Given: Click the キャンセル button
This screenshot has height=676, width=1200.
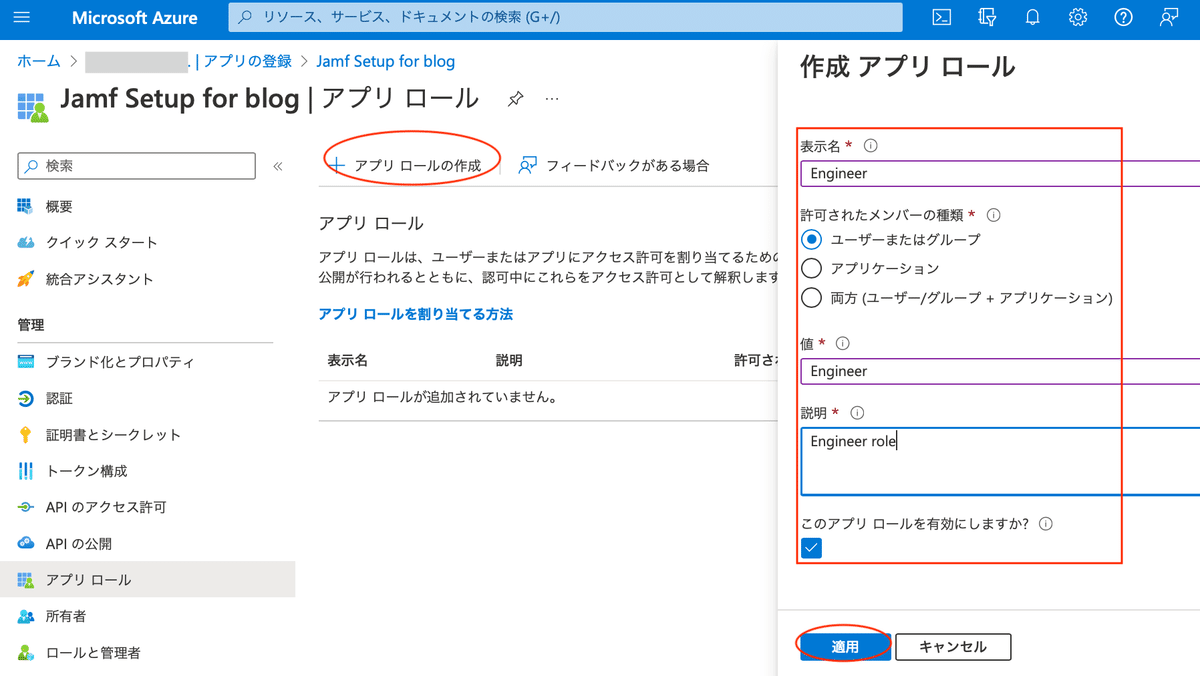Looking at the screenshot, I should click(x=953, y=647).
